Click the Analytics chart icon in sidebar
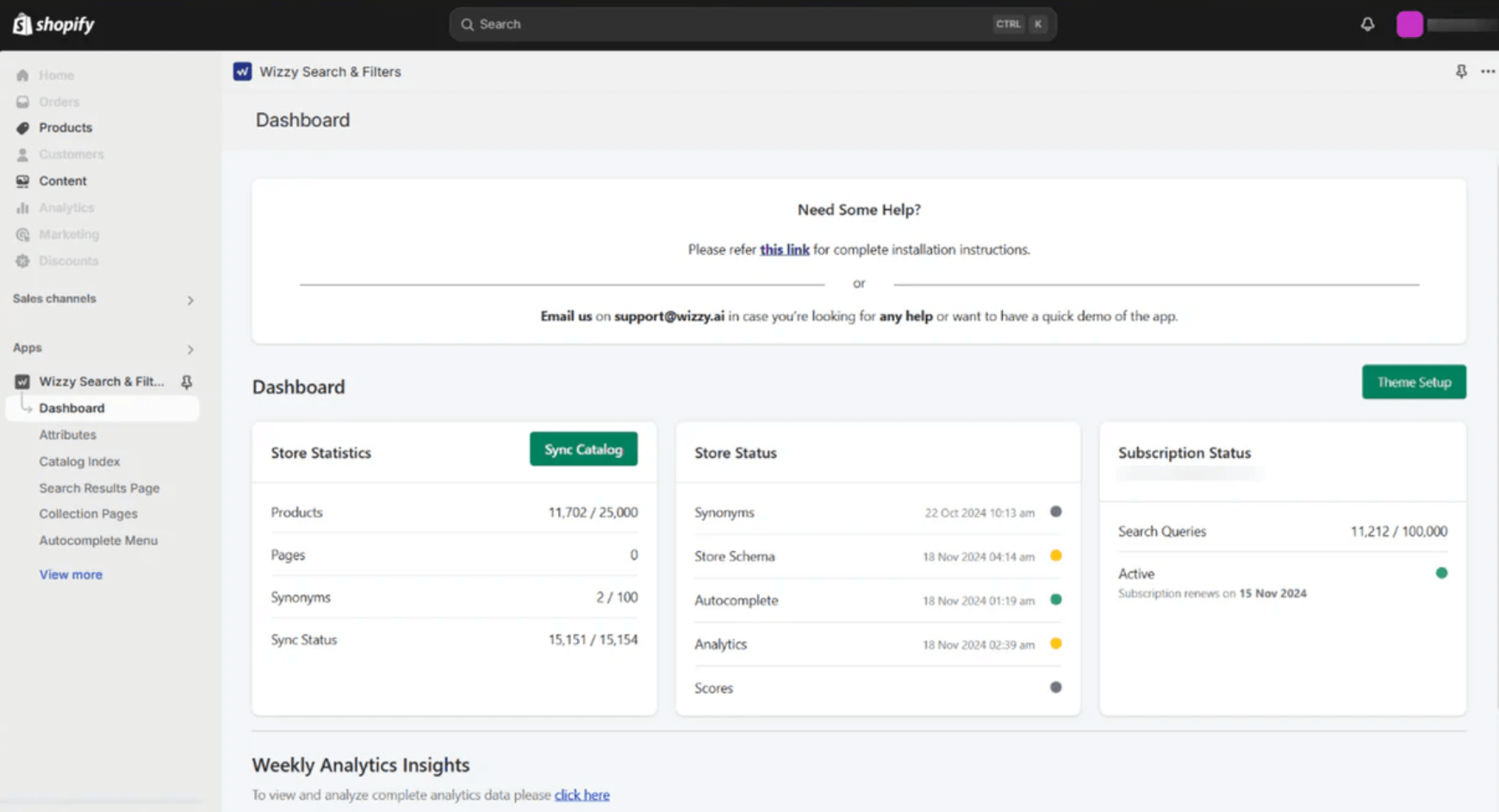 (x=22, y=207)
